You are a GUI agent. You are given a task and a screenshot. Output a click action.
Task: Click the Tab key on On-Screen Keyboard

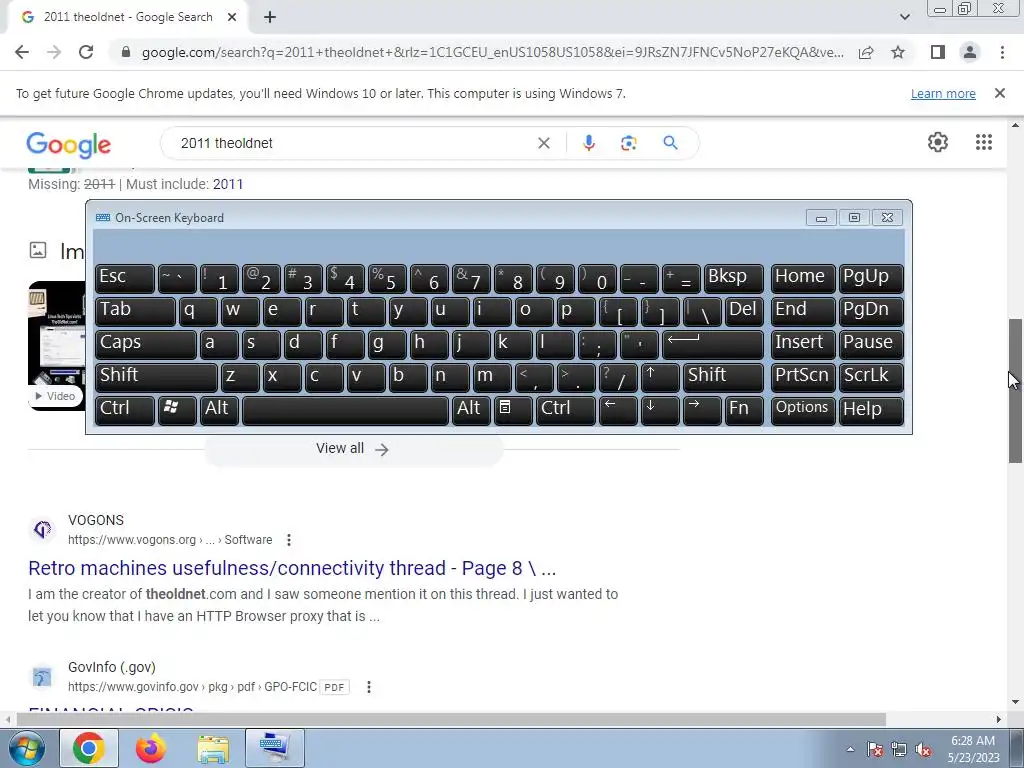pyautogui.click(x=135, y=312)
